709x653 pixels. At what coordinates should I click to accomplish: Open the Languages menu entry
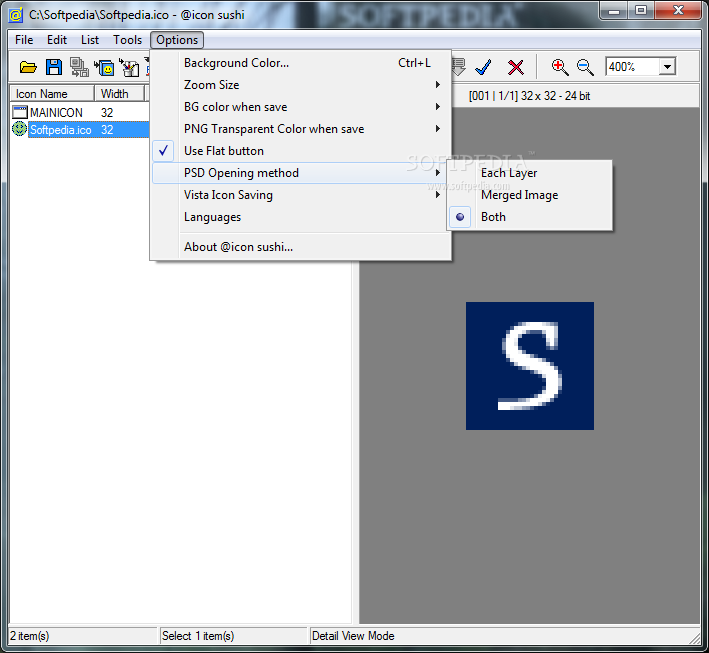click(x=302, y=217)
